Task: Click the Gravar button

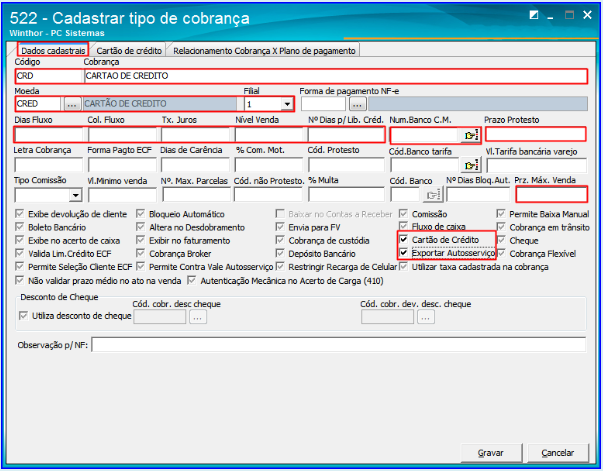Action: click(x=489, y=452)
